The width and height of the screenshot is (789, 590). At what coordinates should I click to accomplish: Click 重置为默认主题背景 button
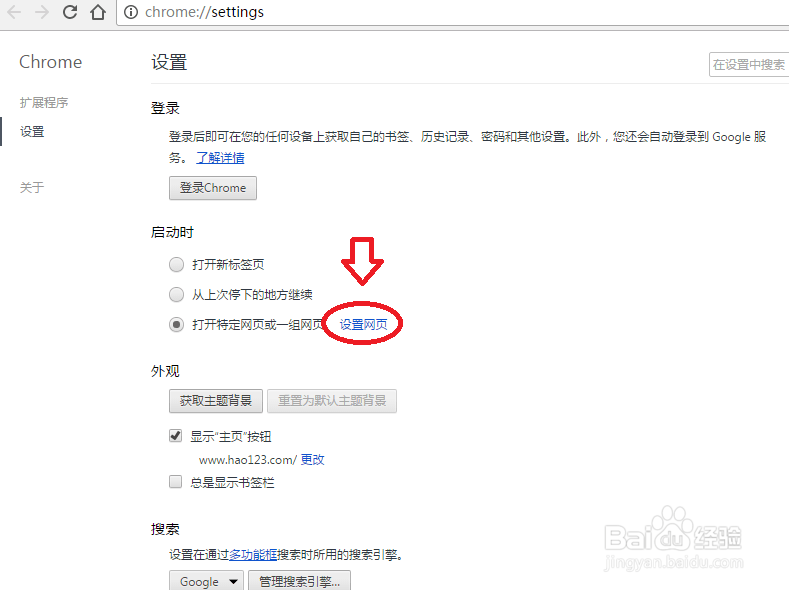click(332, 401)
